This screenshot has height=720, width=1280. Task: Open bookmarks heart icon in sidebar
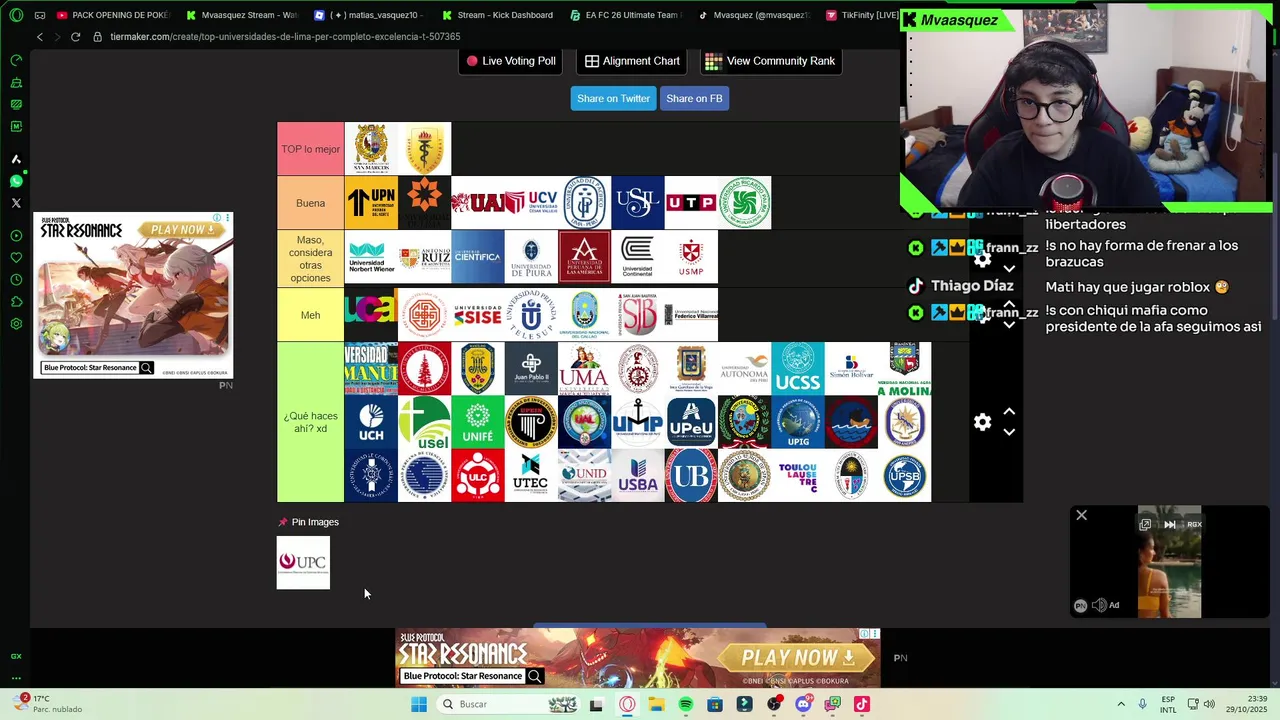click(x=16, y=258)
